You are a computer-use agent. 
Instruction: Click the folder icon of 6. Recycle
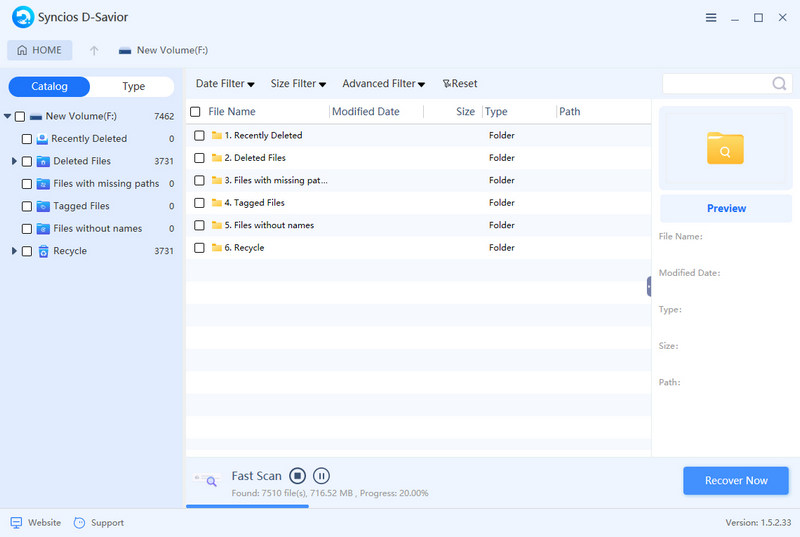tap(217, 247)
